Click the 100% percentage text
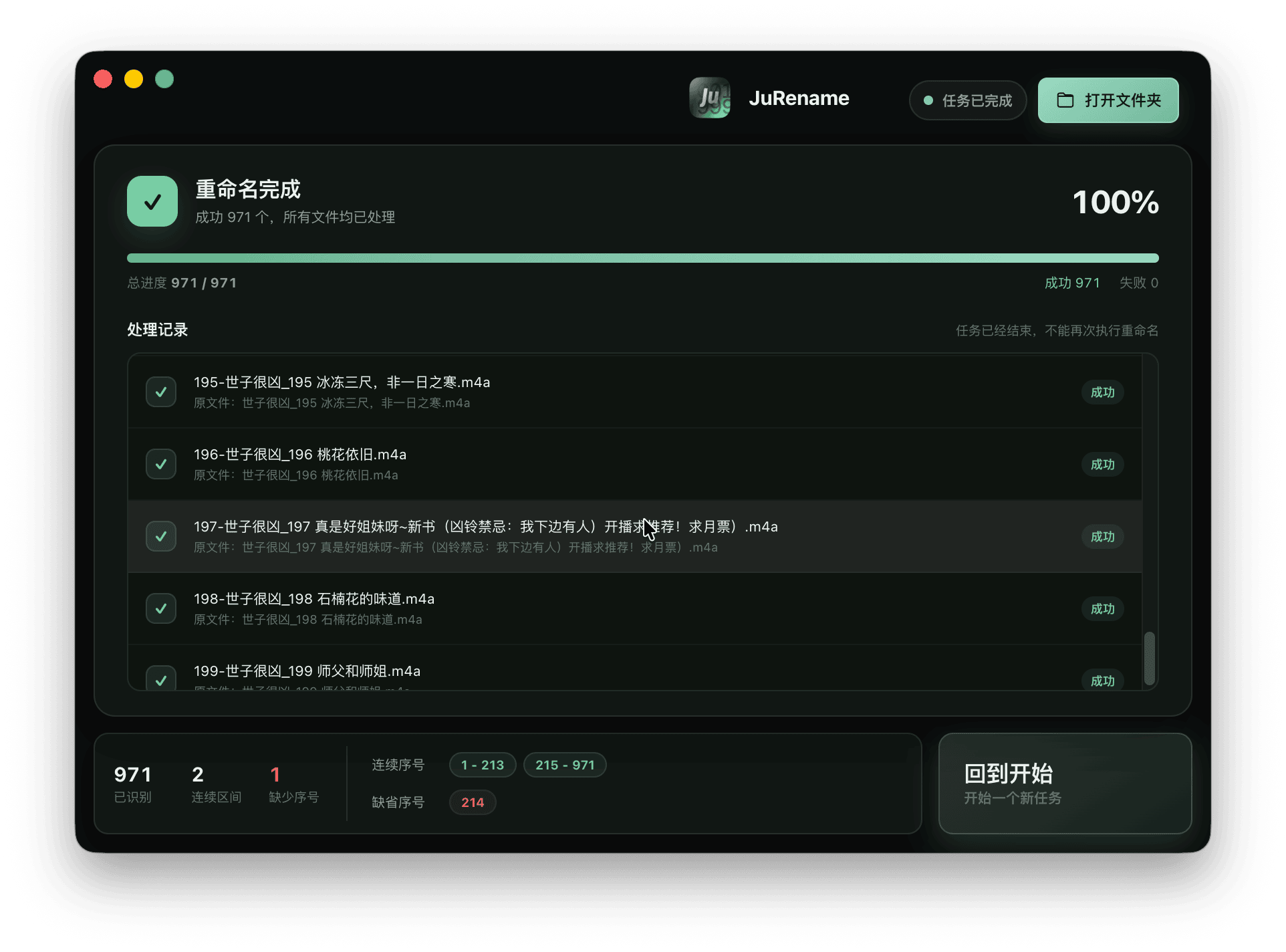Viewport: 1286px width, 952px height. coord(1116,202)
